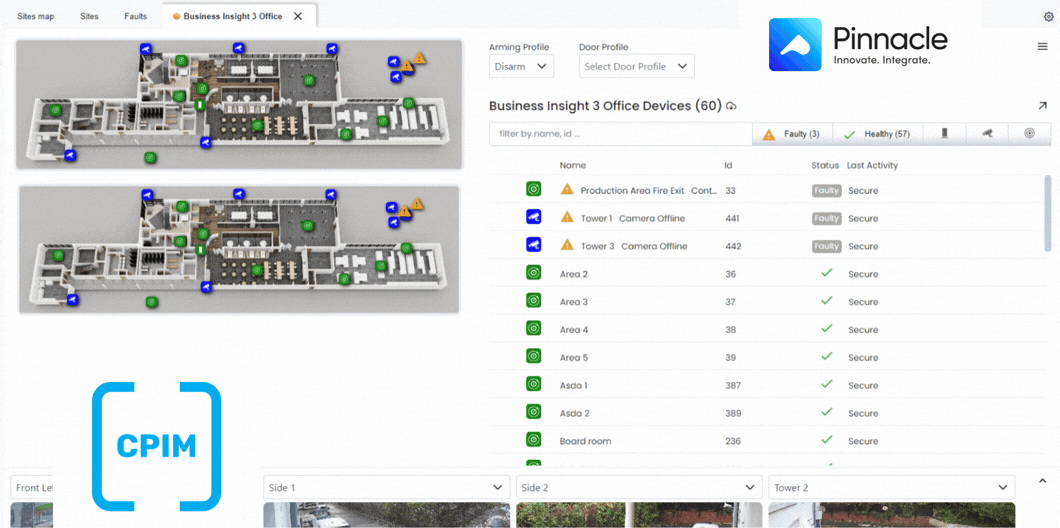Open the Side 1 camera video thumbnail
The width and height of the screenshot is (1060, 528).
[386, 514]
